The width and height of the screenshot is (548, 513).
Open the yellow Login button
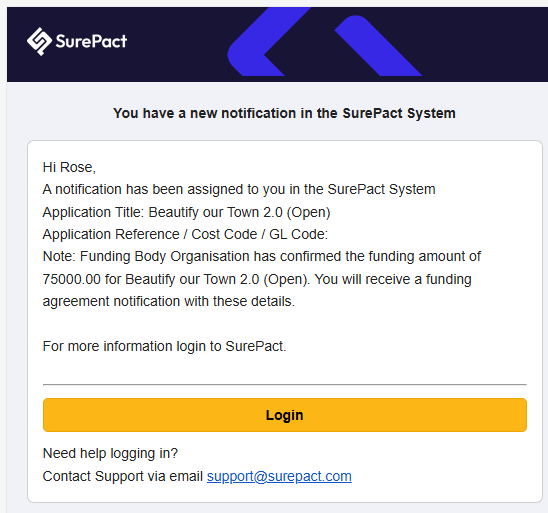[284, 415]
